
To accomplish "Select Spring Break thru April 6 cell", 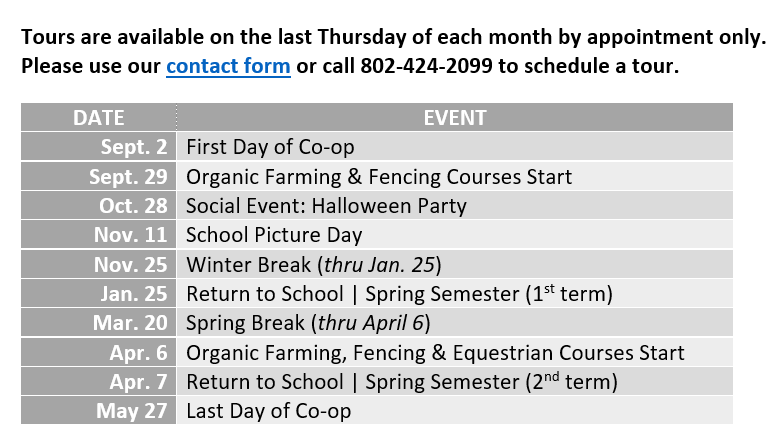I will (x=455, y=323).
